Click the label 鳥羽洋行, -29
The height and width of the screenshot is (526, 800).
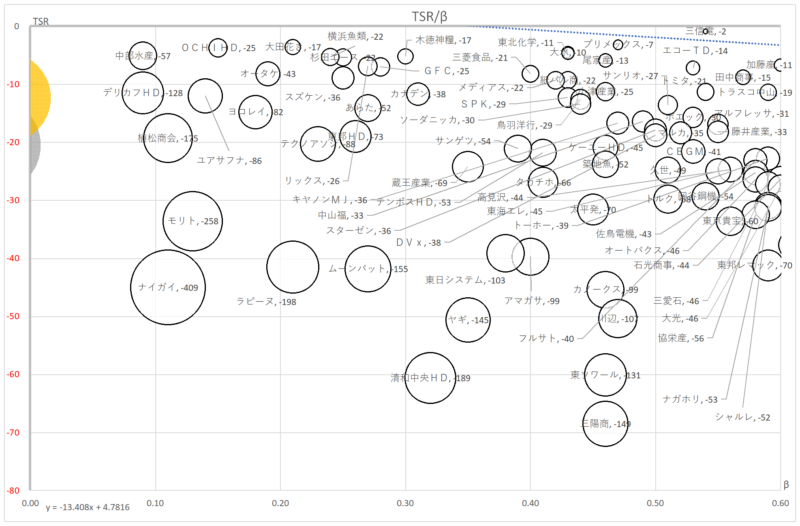[525, 125]
